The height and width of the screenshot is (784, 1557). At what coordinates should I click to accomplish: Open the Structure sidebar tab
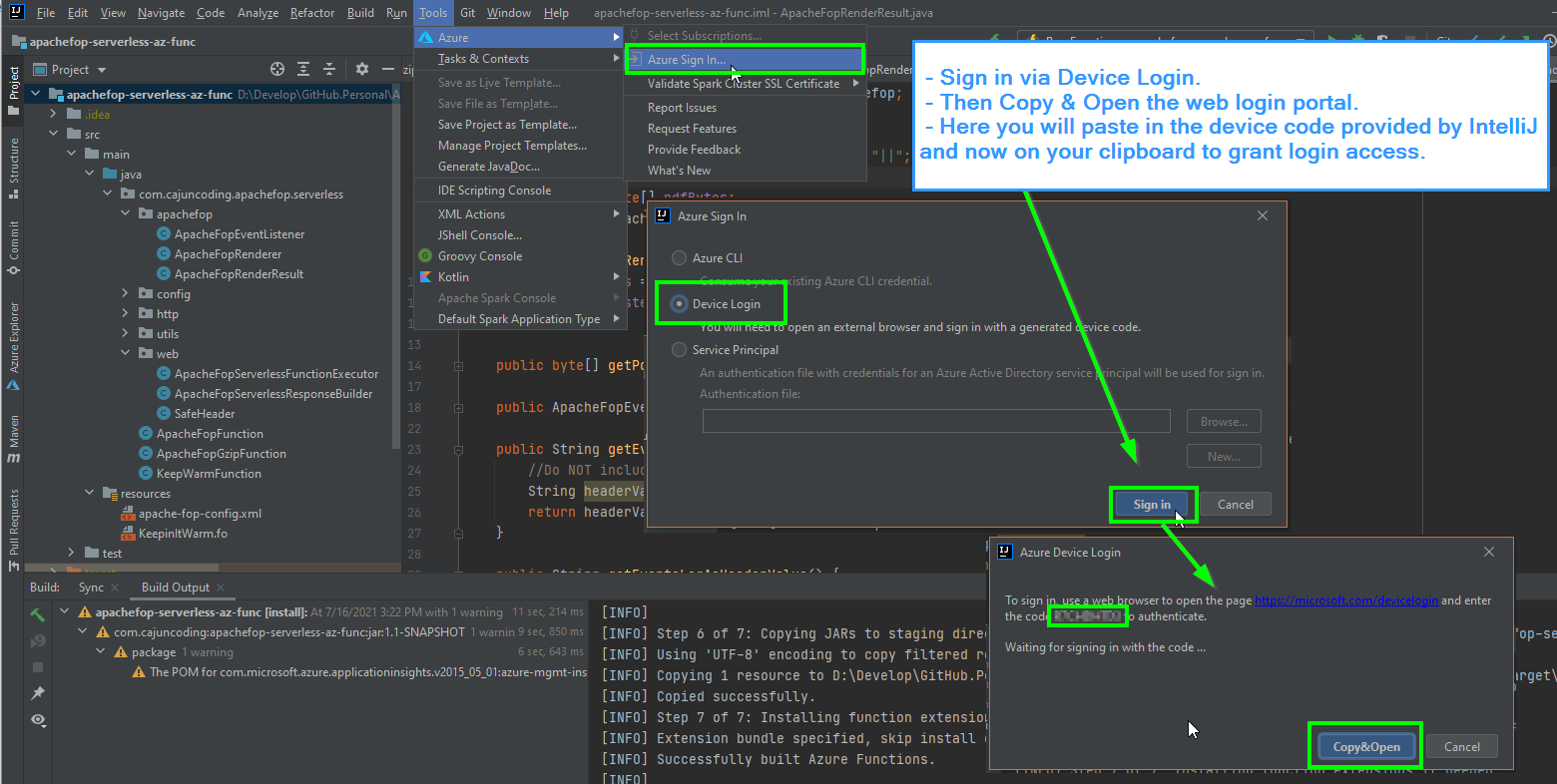(14, 167)
